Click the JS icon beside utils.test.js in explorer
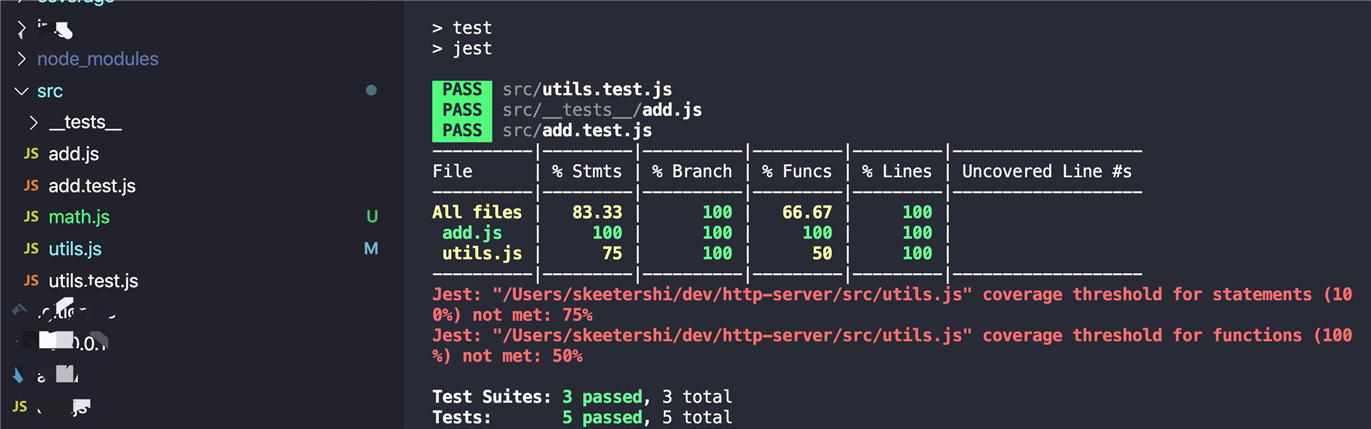This screenshot has height=429, width=1371. click(31, 281)
